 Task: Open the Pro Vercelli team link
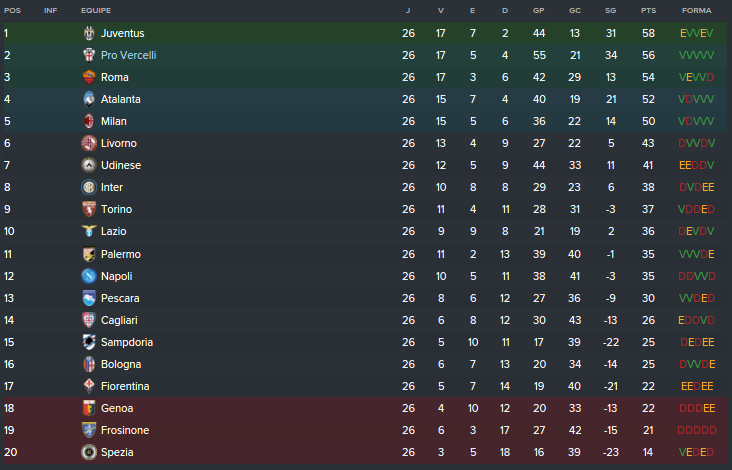[x=128, y=55]
